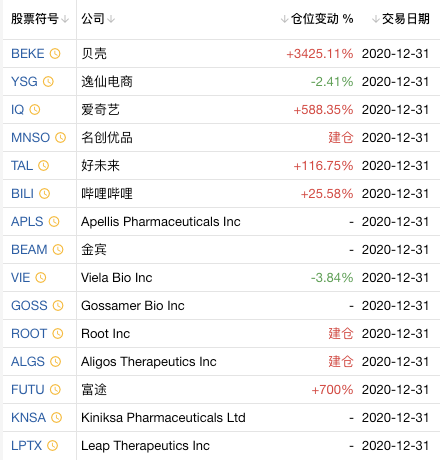Open the clock icon beside YSG
This screenshot has width=440, height=460.
[x=48, y=81]
